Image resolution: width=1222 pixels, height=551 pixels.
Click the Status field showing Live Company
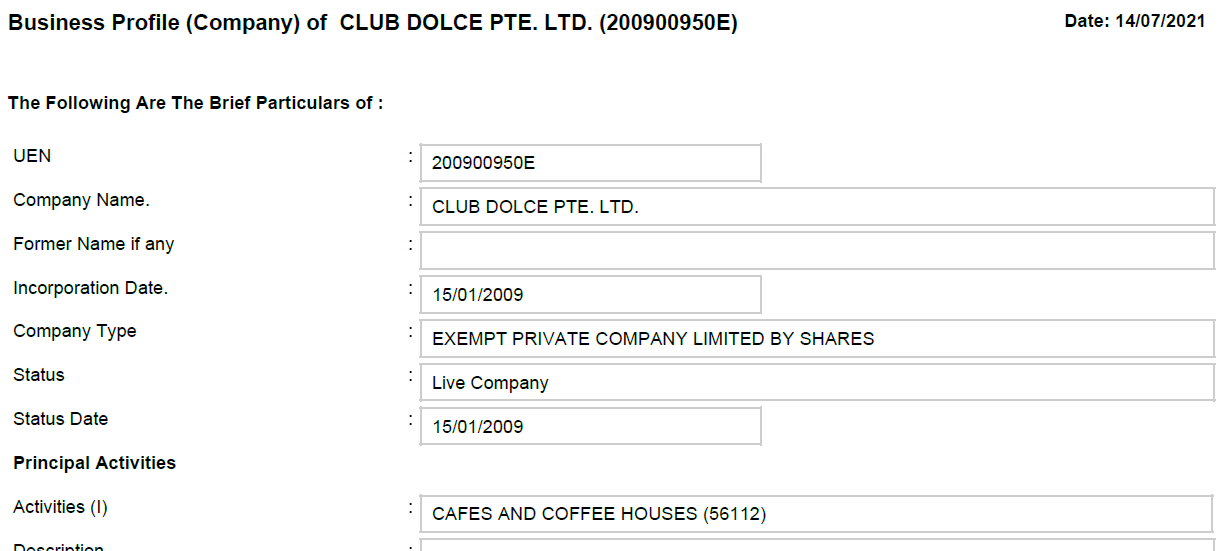pyautogui.click(x=817, y=383)
